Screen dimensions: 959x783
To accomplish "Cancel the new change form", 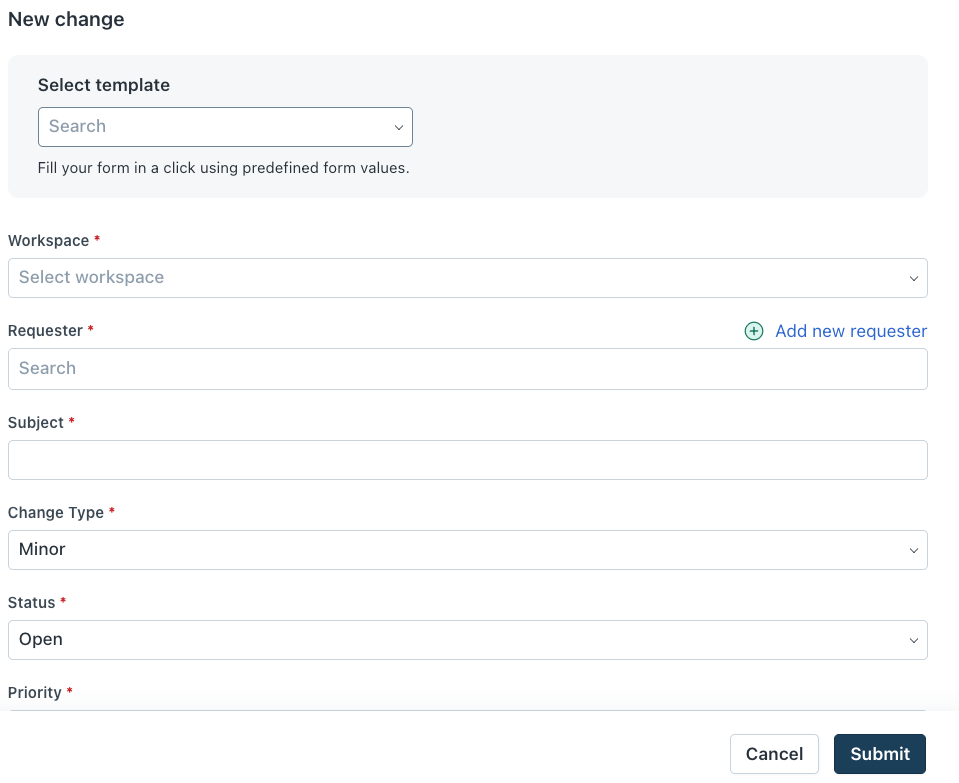I will point(774,754).
